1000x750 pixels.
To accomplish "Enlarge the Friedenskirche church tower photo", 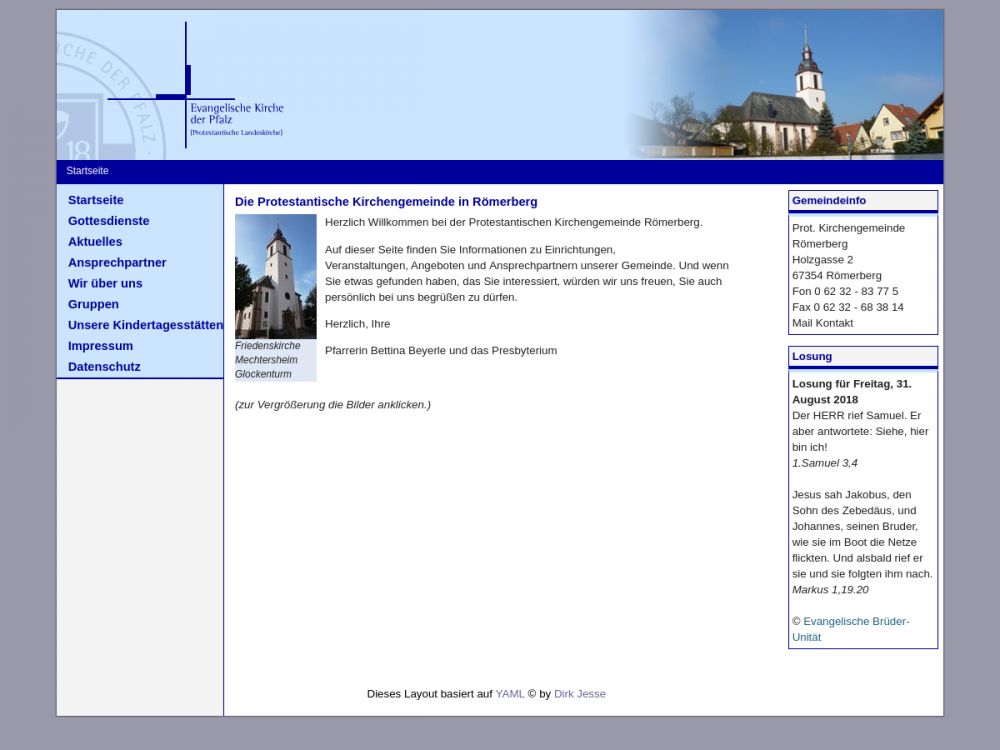I will pos(275,276).
